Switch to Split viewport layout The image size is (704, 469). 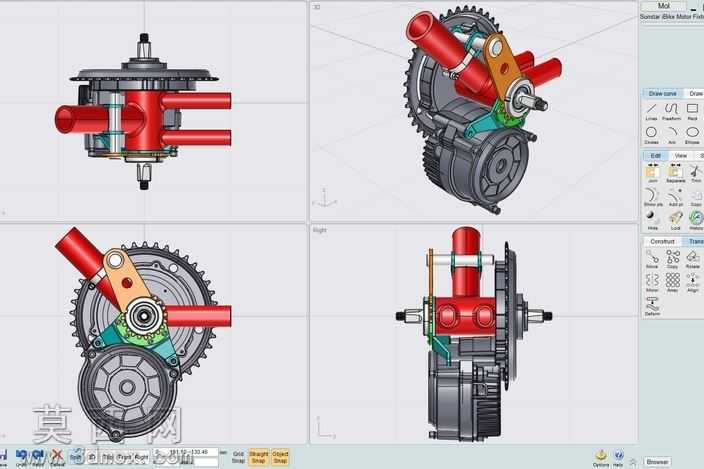(75, 457)
